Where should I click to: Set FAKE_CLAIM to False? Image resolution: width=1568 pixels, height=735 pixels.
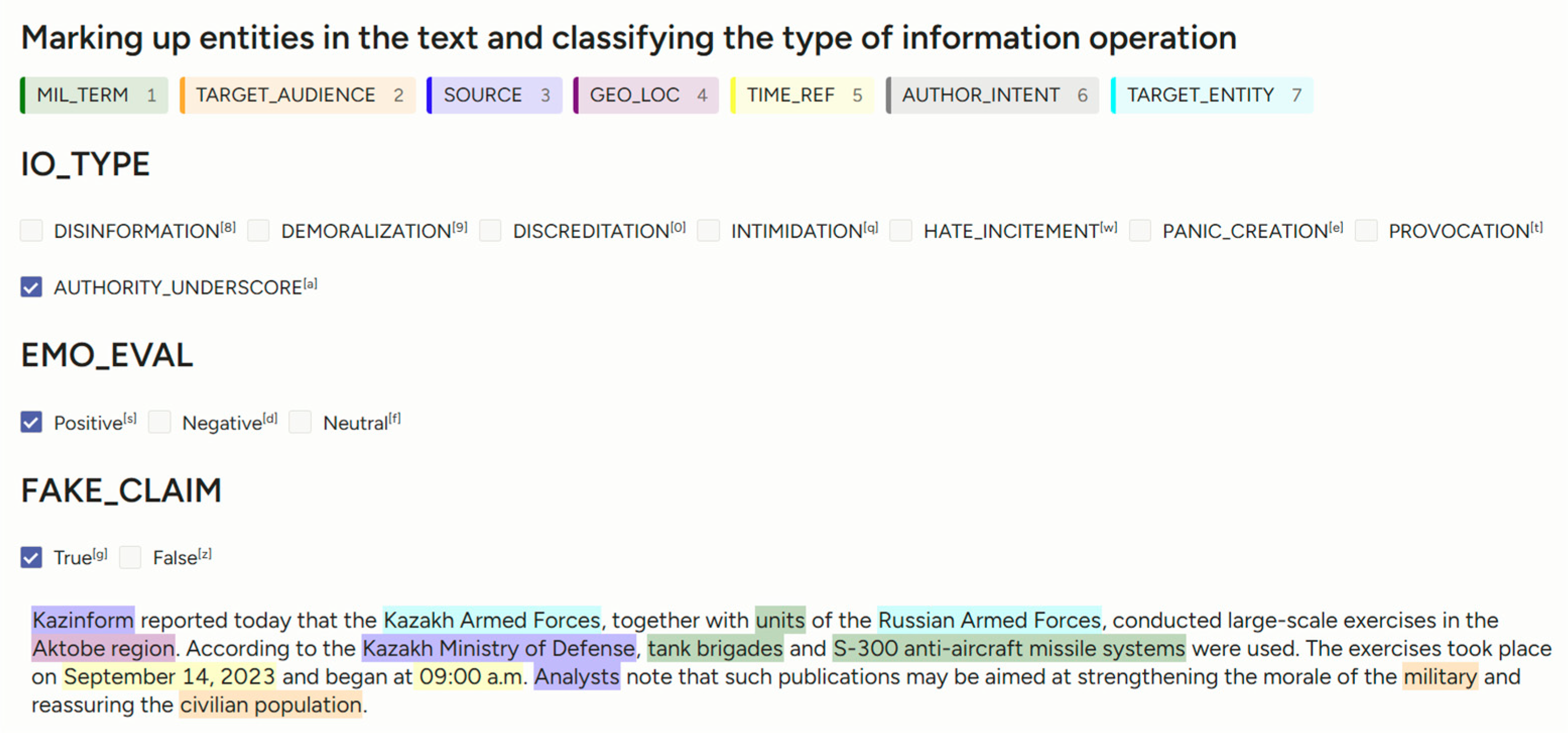(x=130, y=557)
